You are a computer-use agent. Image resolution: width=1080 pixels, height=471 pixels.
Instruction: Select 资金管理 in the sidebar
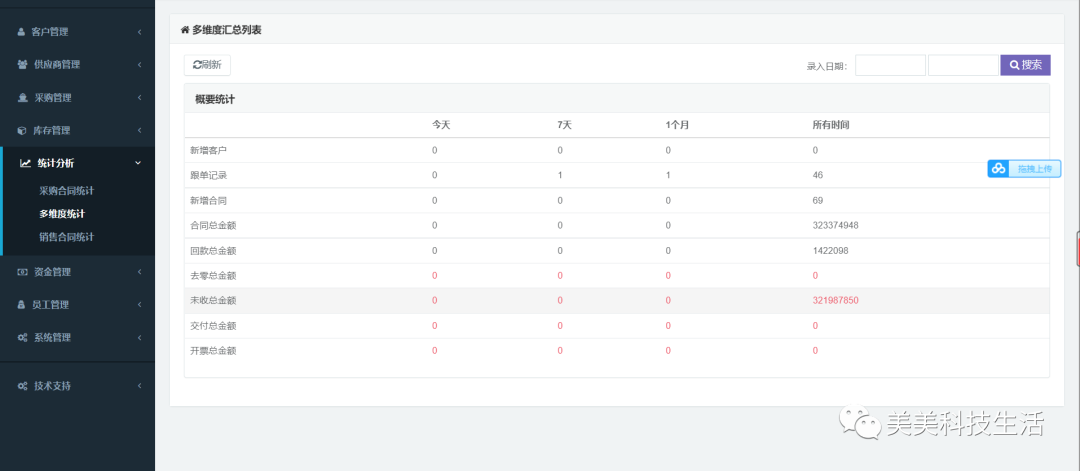[x=52, y=272]
